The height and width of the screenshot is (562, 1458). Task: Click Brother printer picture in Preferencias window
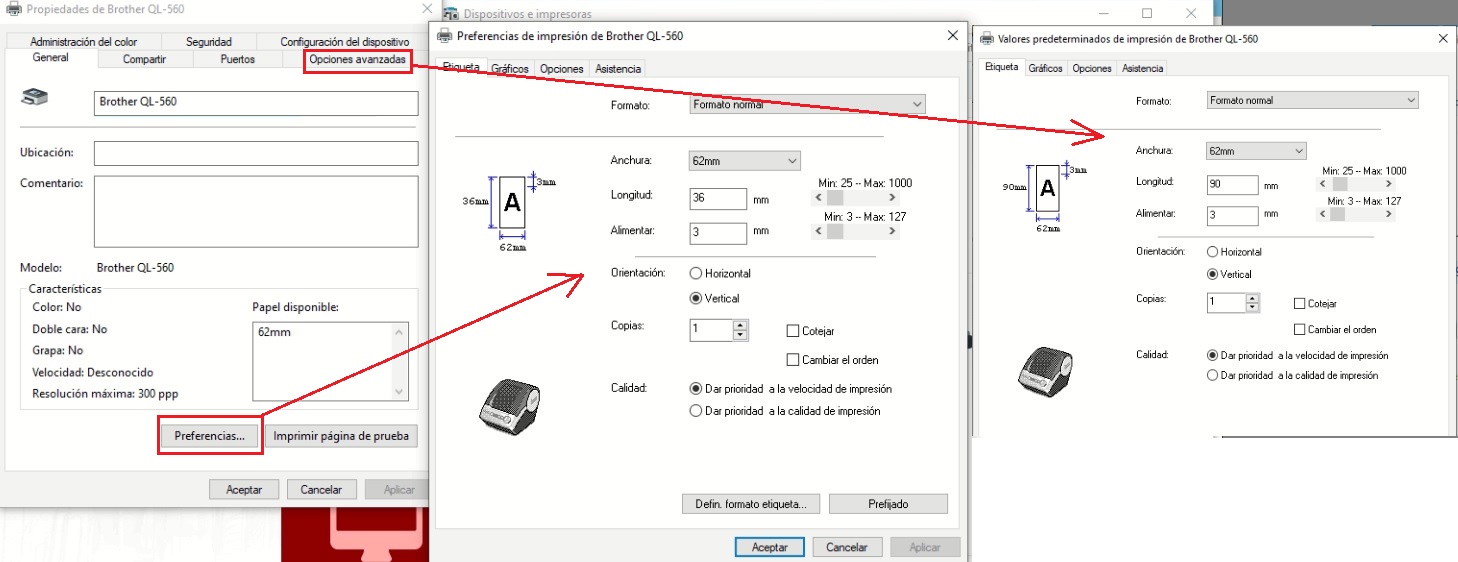tap(507, 405)
